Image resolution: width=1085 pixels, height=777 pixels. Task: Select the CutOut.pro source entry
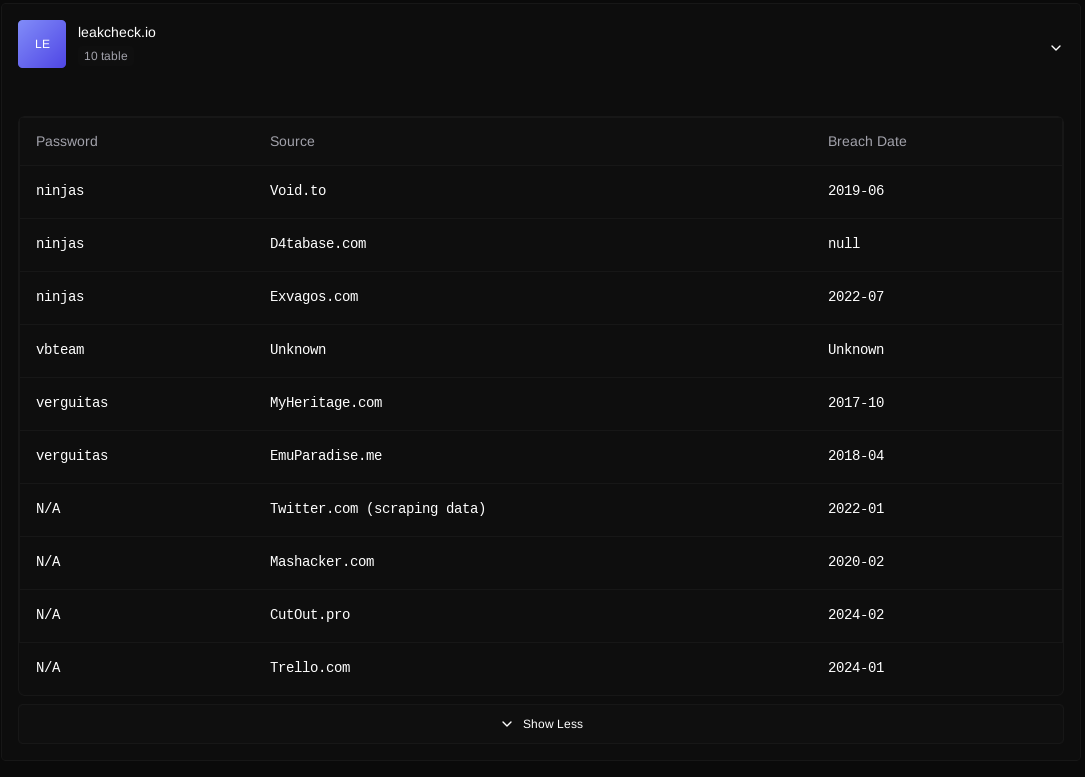pyautogui.click(x=310, y=615)
